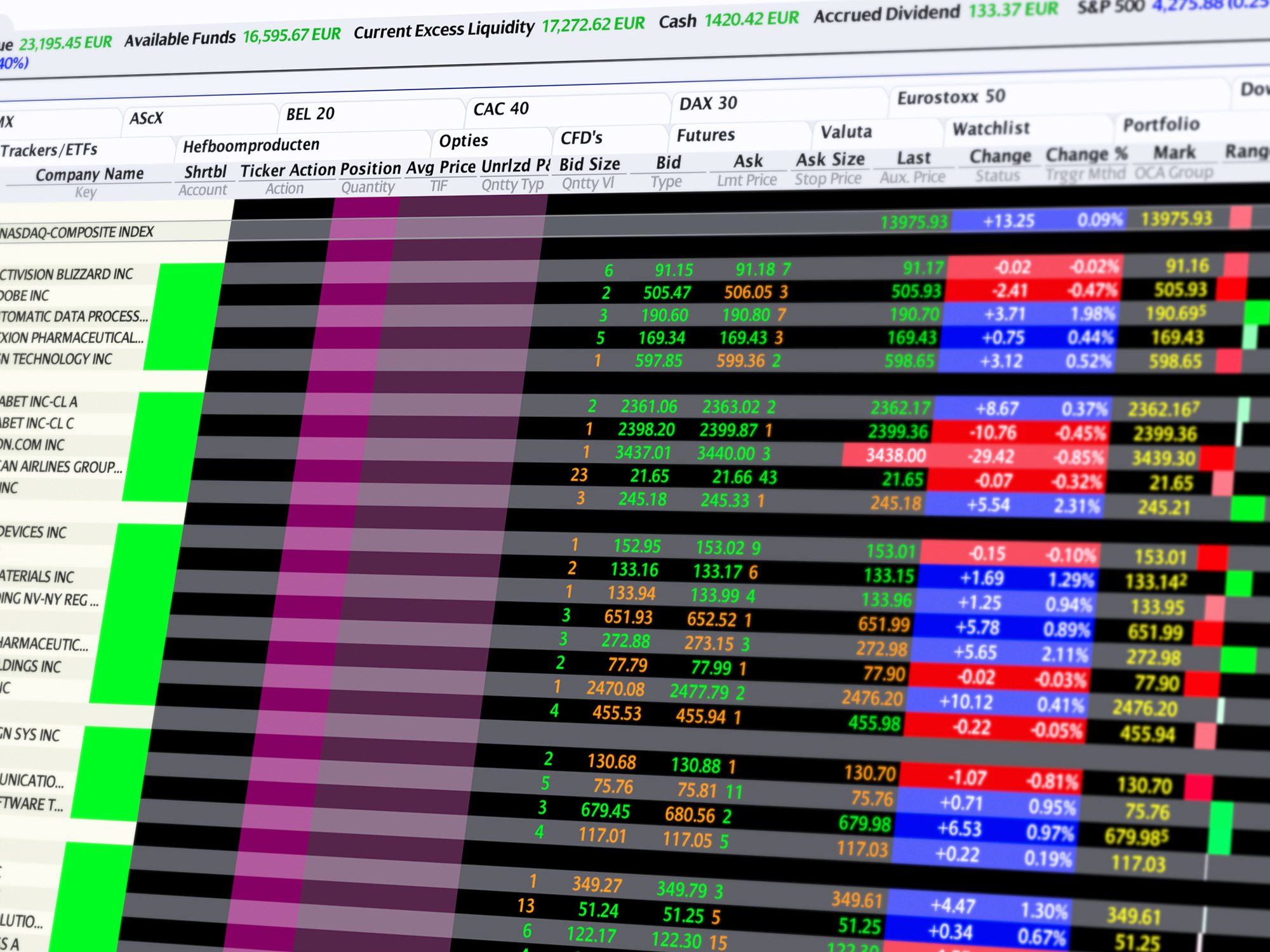Switch to the Portfolio tab
Screen dimensions: 1270x952
tap(1161, 124)
